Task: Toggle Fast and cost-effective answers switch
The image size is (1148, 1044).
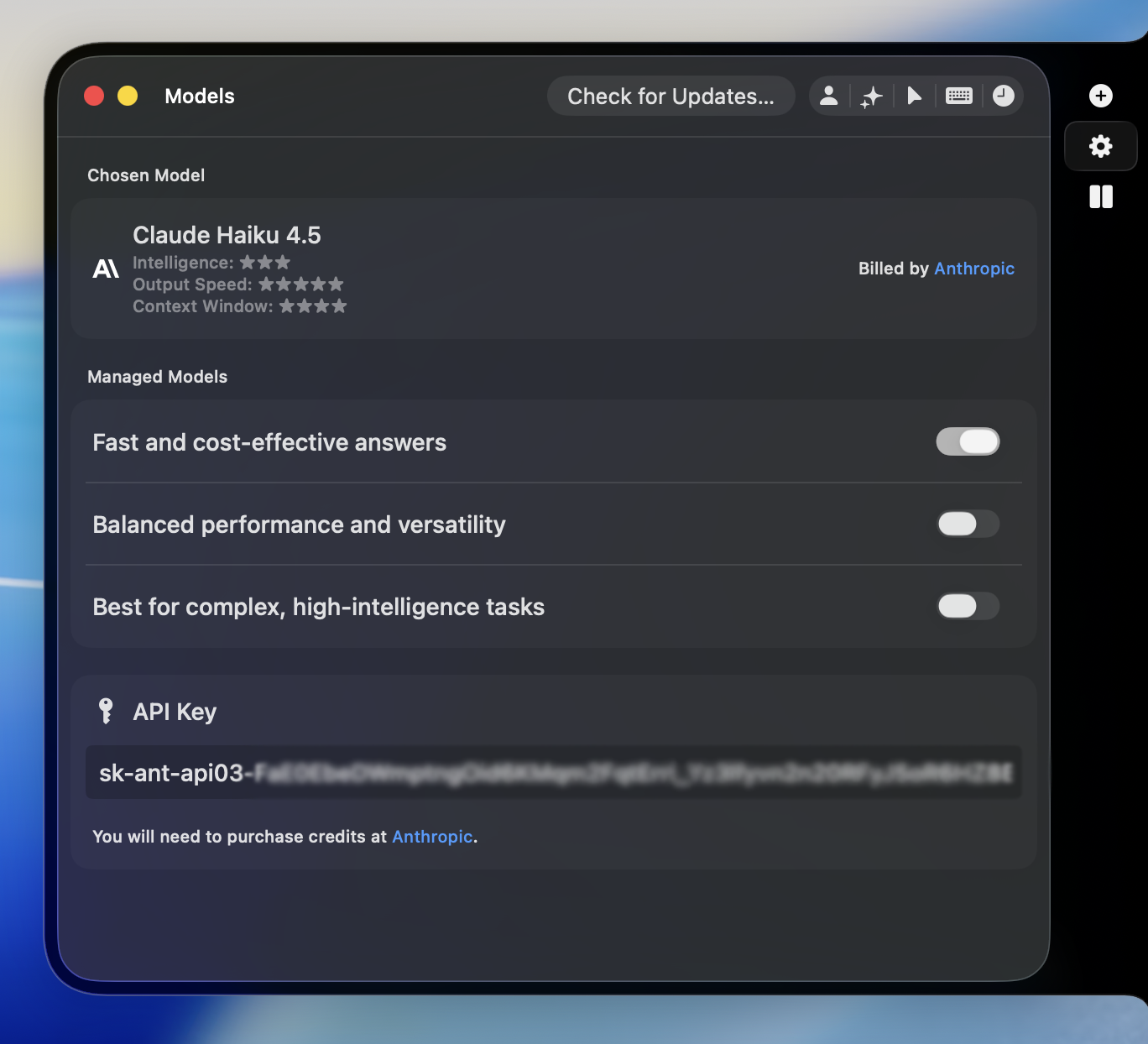Action: [x=968, y=441]
